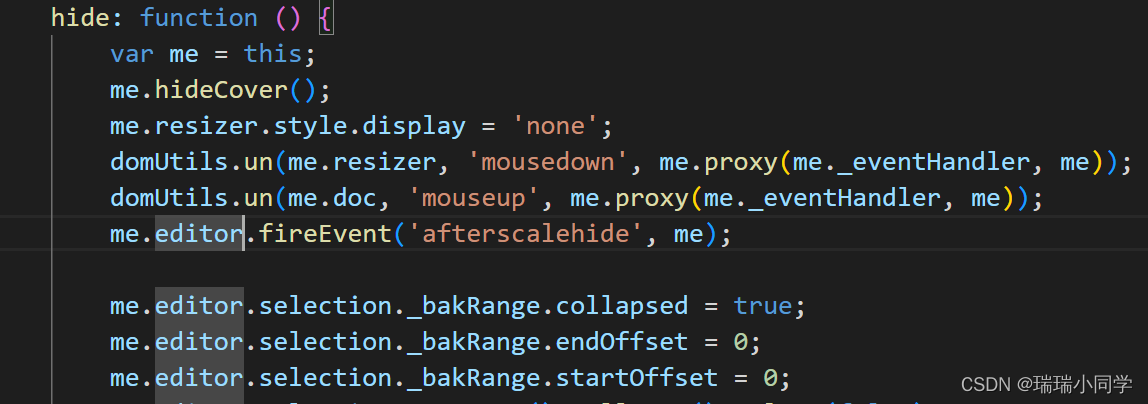Viewport: 1148px width, 404px height.
Task: Click the fireEvent method name
Action: 325,233
